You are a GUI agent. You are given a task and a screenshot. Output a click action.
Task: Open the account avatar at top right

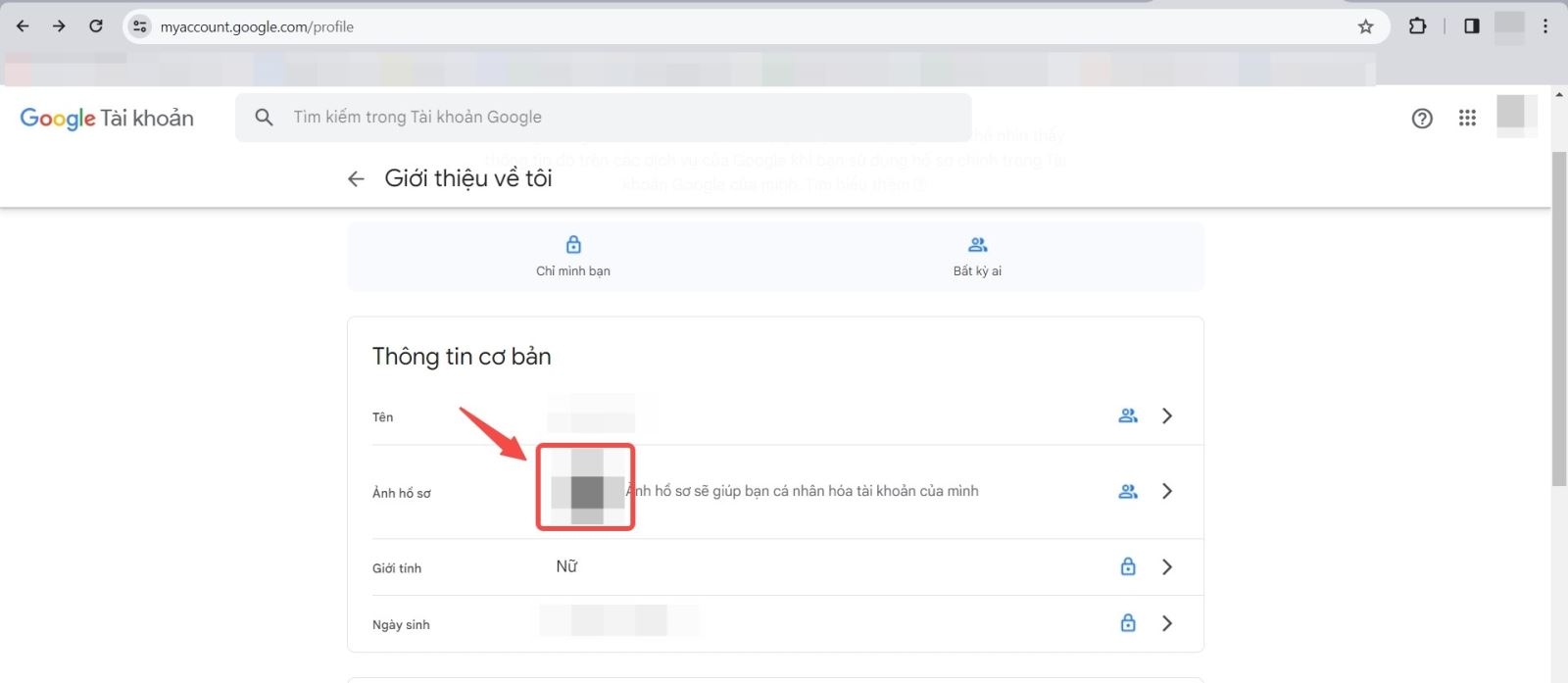point(1516,116)
